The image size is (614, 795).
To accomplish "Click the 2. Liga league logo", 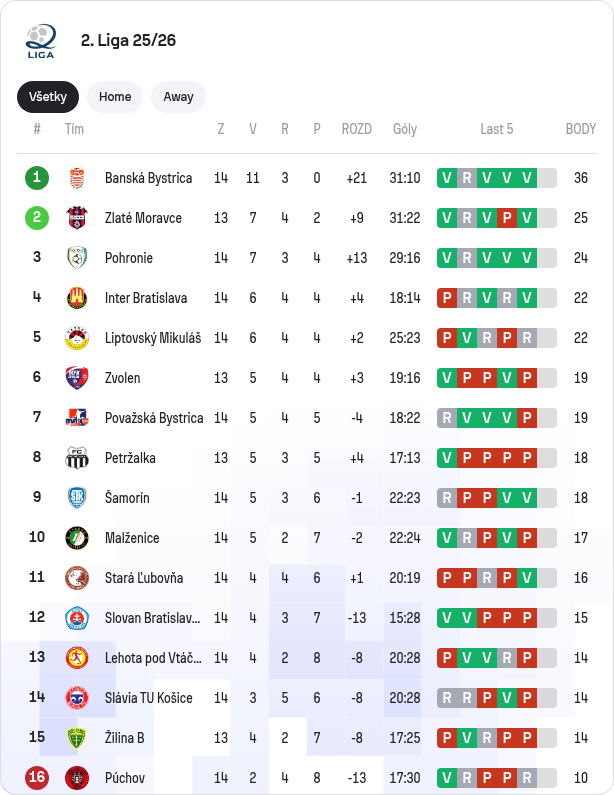I will click(x=41, y=41).
